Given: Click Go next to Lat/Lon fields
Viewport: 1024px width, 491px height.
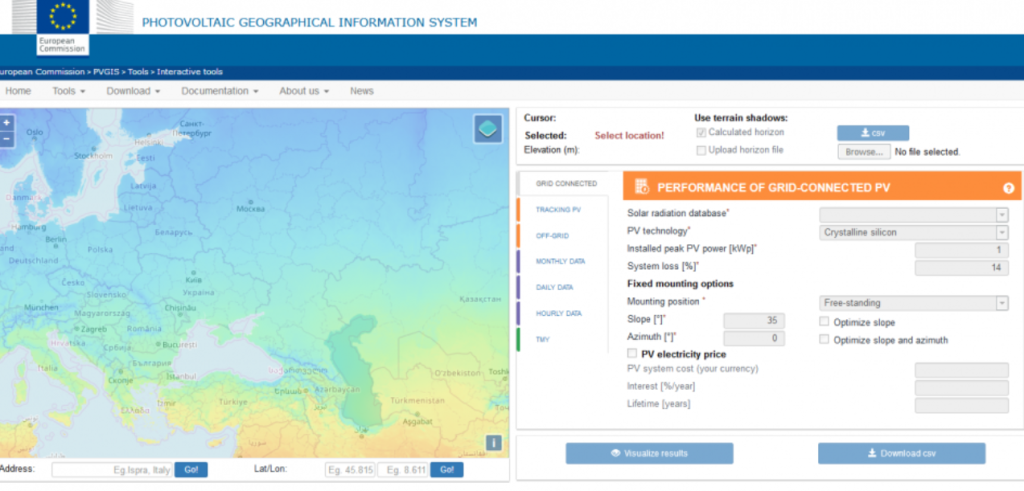Looking at the screenshot, I should [x=447, y=469].
